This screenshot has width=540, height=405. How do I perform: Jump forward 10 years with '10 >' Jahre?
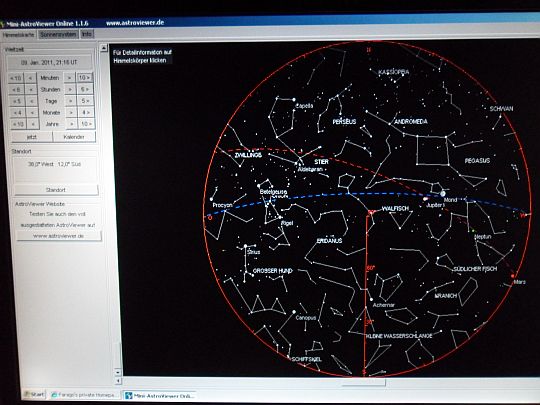tap(86, 124)
